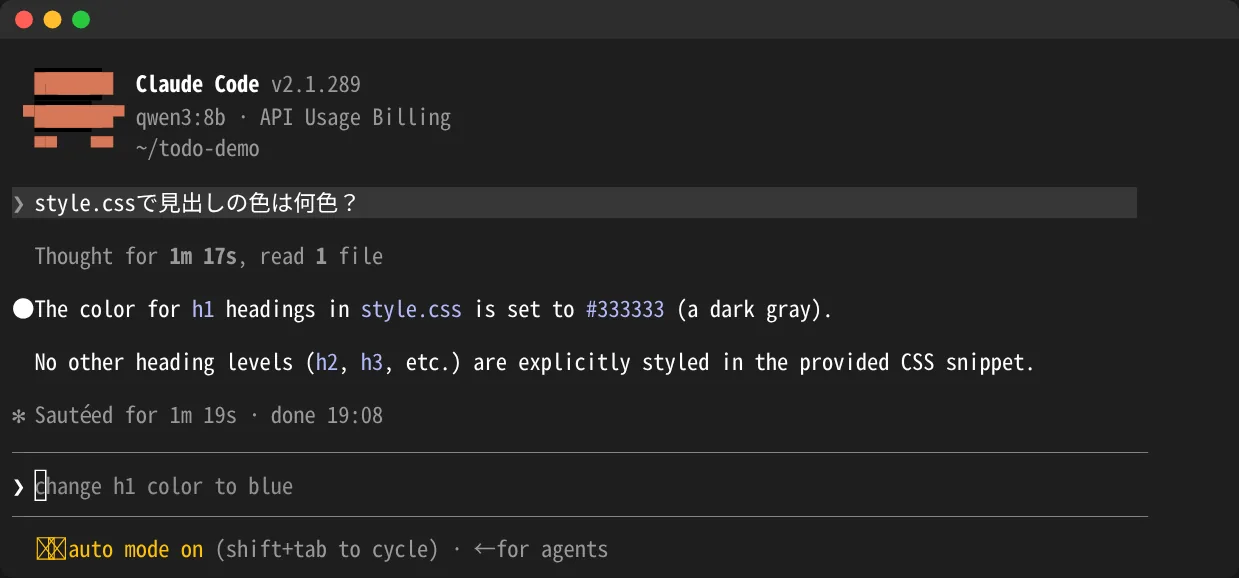
Task: Click the white bullet before the response
Action: coord(22,309)
